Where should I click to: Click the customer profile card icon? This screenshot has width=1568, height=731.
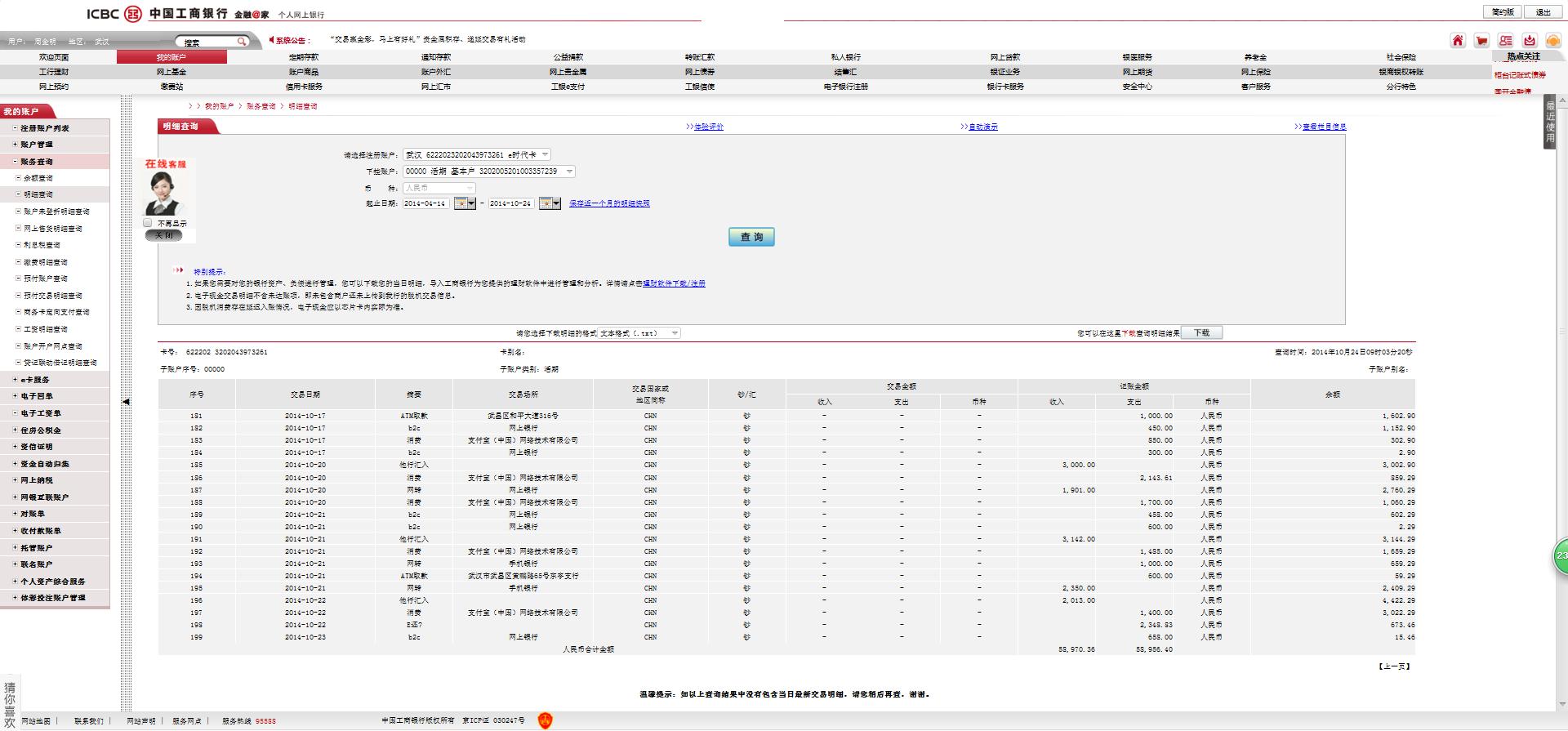[1506, 41]
